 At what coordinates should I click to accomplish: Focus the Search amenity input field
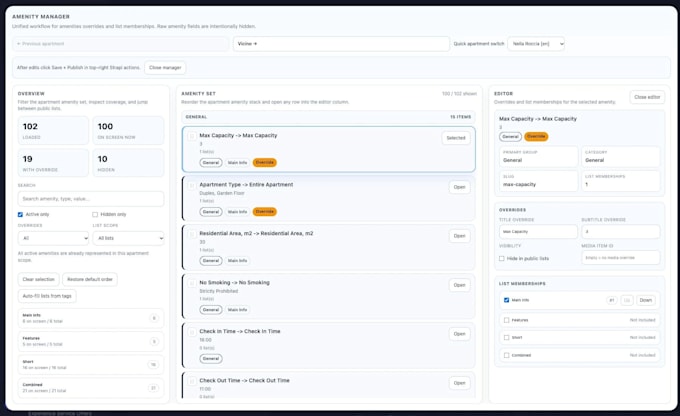[x=91, y=199]
